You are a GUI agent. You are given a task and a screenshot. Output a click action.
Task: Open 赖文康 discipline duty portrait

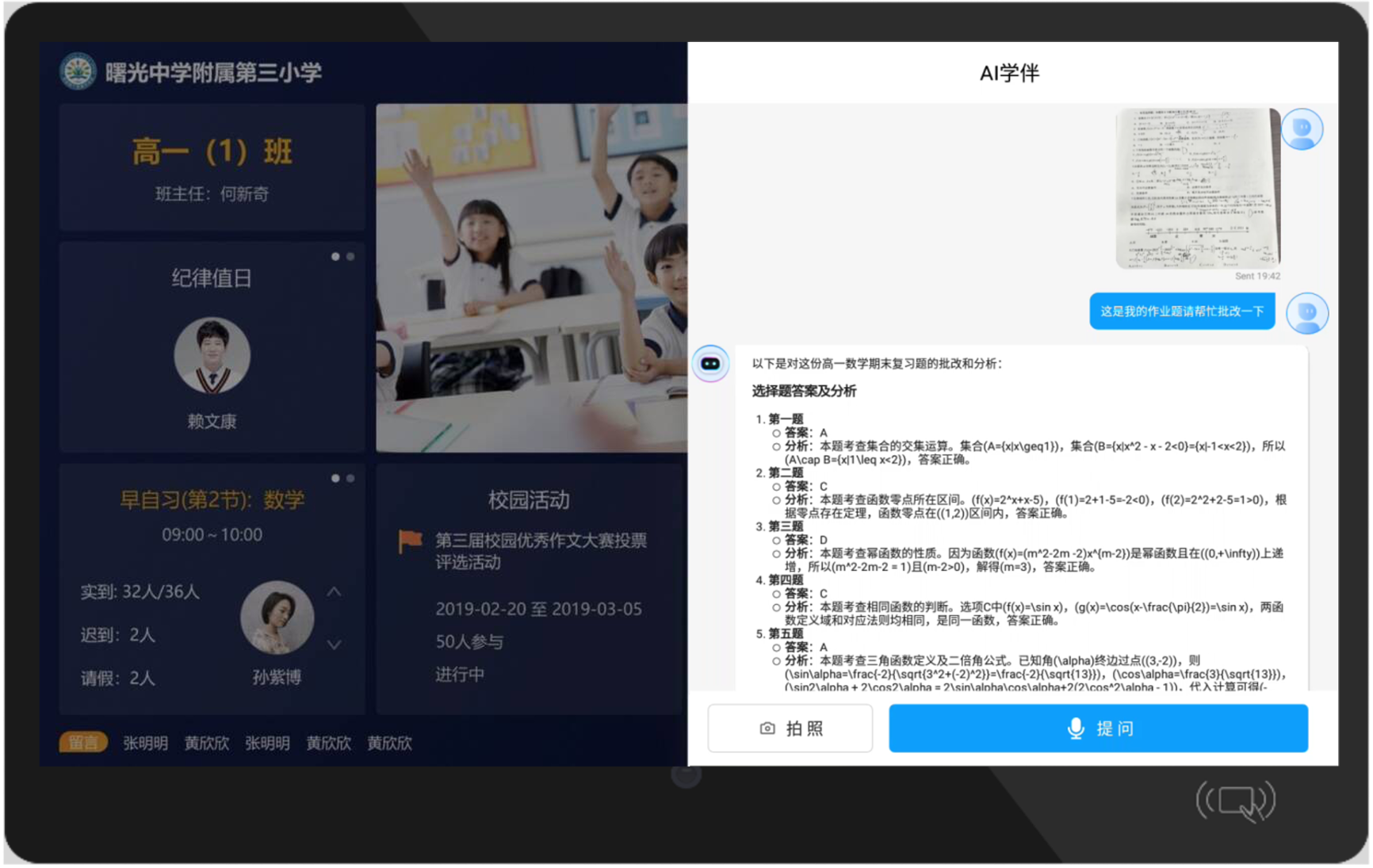[x=212, y=356]
